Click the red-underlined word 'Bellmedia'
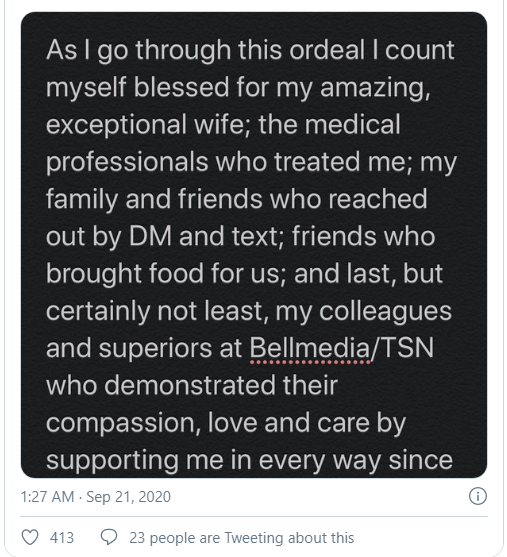The height and width of the screenshot is (557, 507). (310, 348)
